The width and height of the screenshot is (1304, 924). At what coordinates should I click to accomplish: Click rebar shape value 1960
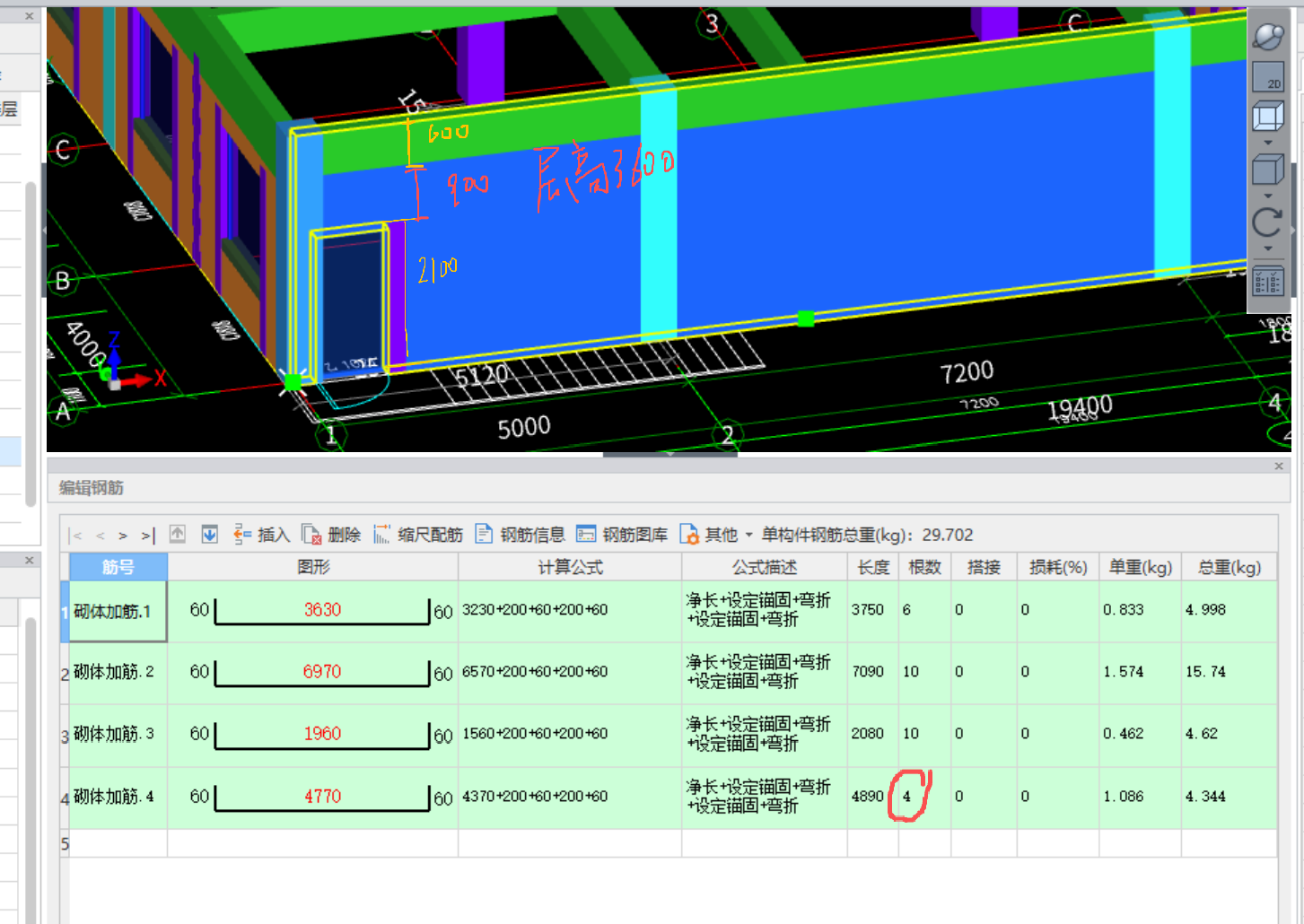click(322, 734)
